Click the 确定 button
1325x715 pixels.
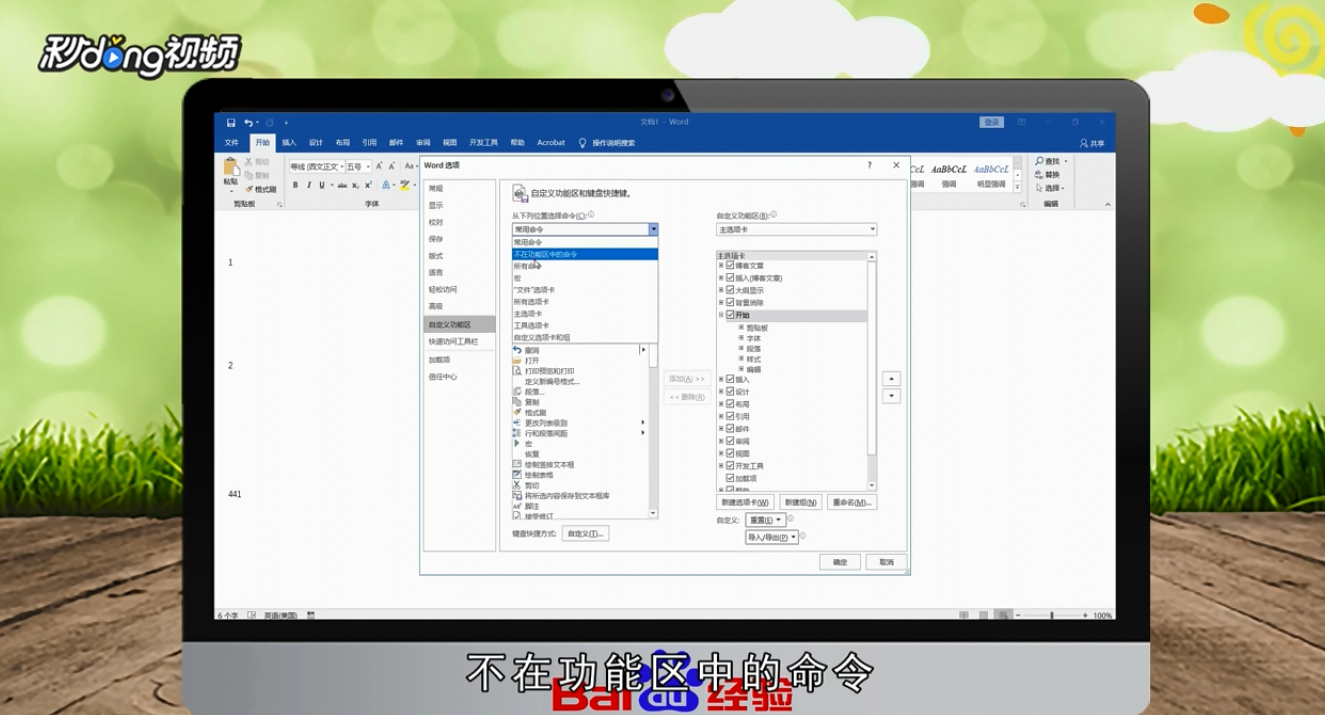(x=840, y=562)
